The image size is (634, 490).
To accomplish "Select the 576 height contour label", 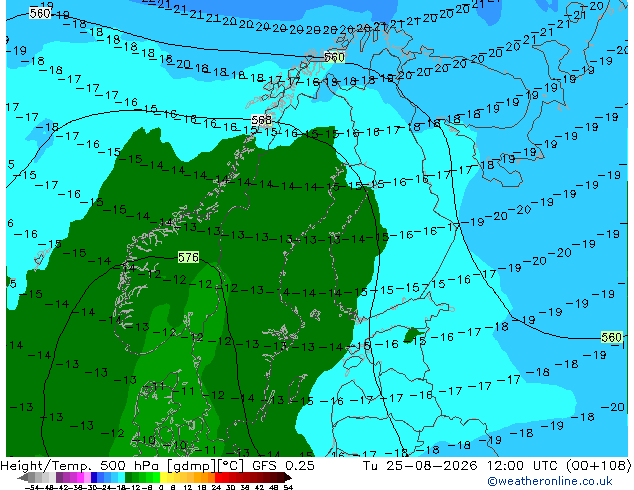I will (188, 257).
